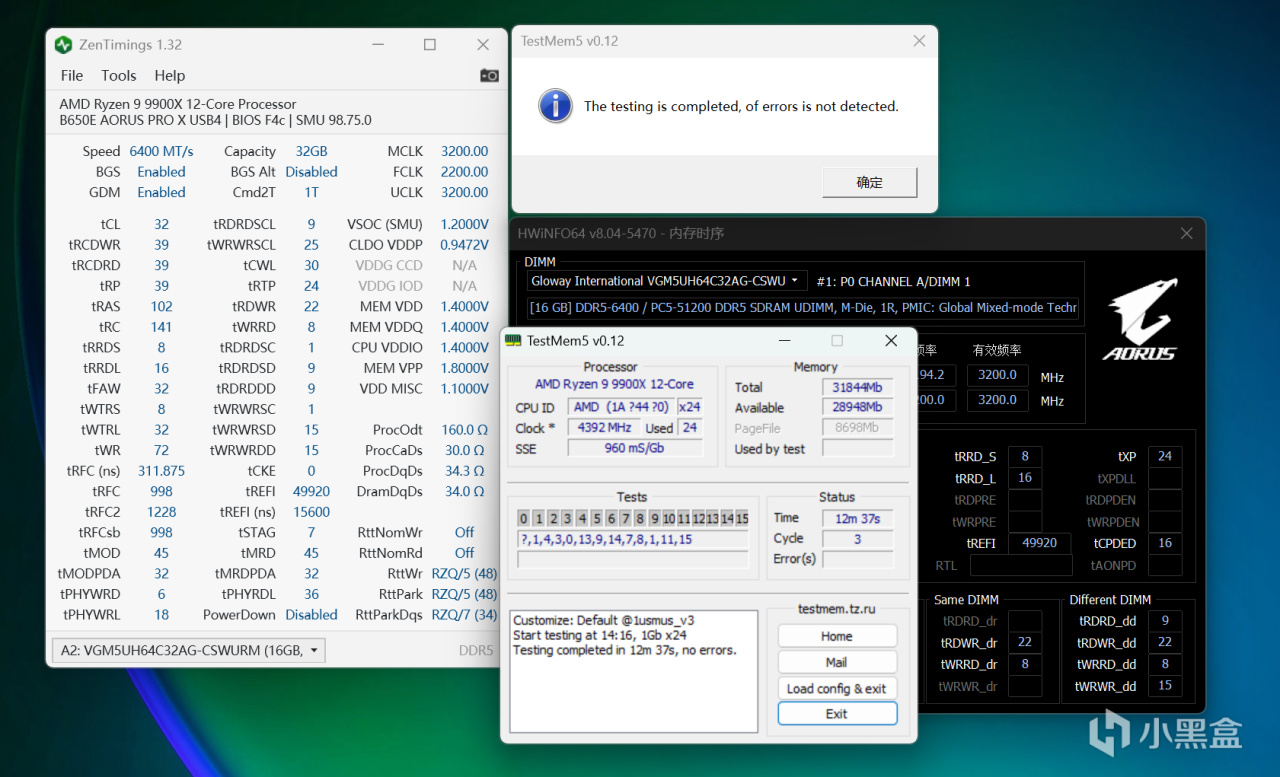Click Load config & exit
The height and width of the screenshot is (777, 1280).
tap(837, 688)
